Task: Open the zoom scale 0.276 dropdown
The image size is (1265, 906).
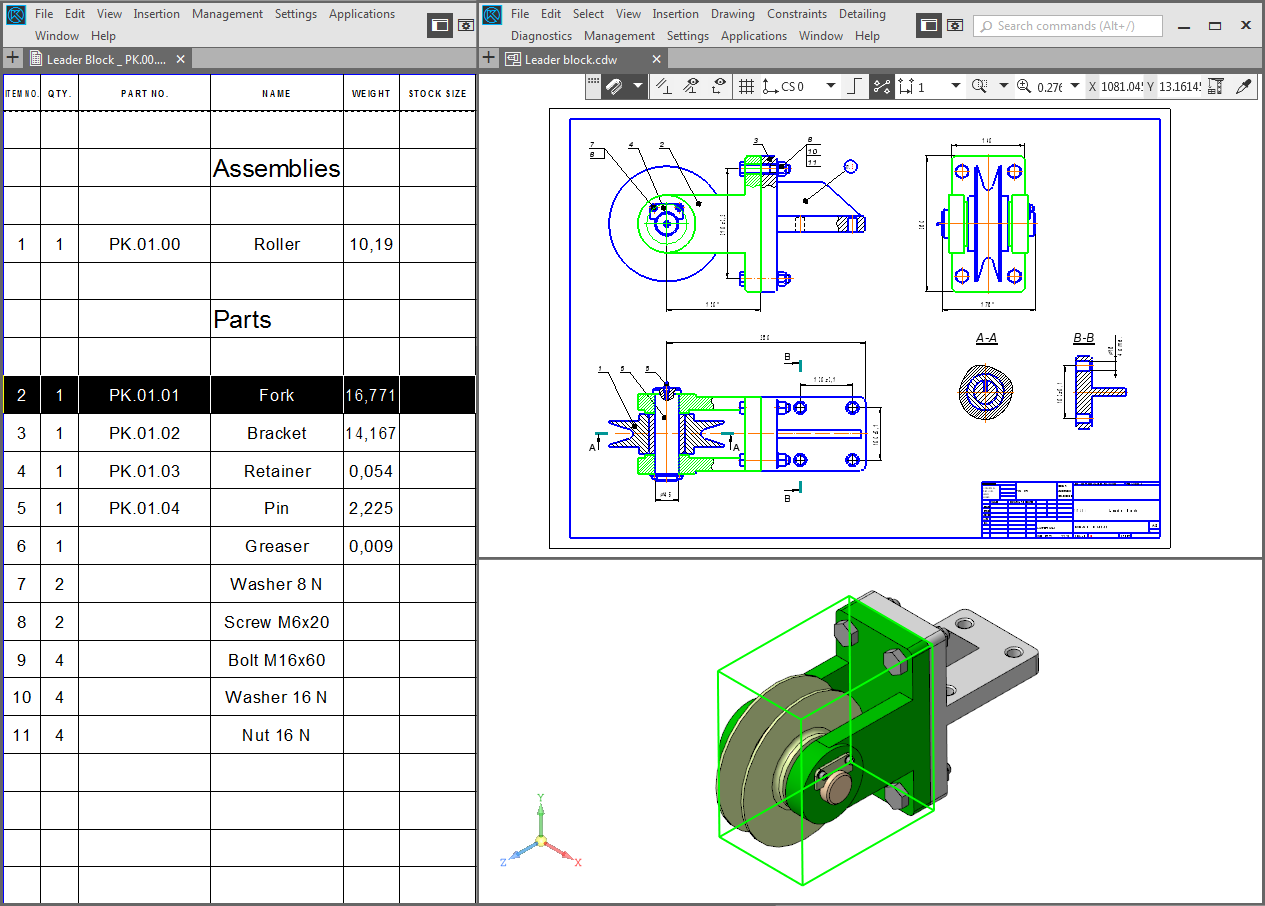Action: click(x=1075, y=87)
